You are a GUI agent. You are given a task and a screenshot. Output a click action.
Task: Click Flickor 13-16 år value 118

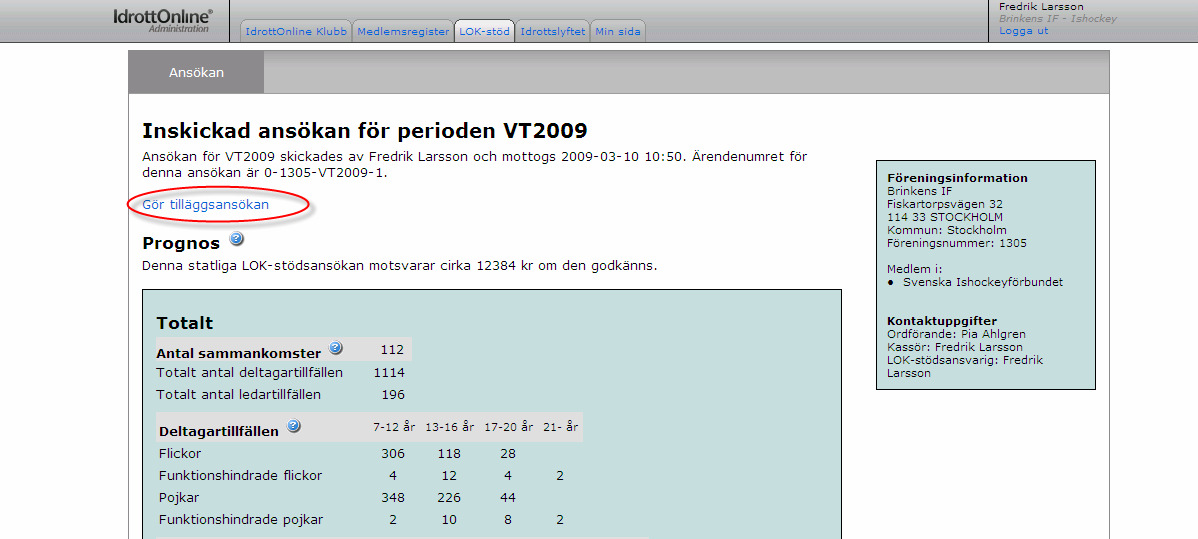point(448,453)
